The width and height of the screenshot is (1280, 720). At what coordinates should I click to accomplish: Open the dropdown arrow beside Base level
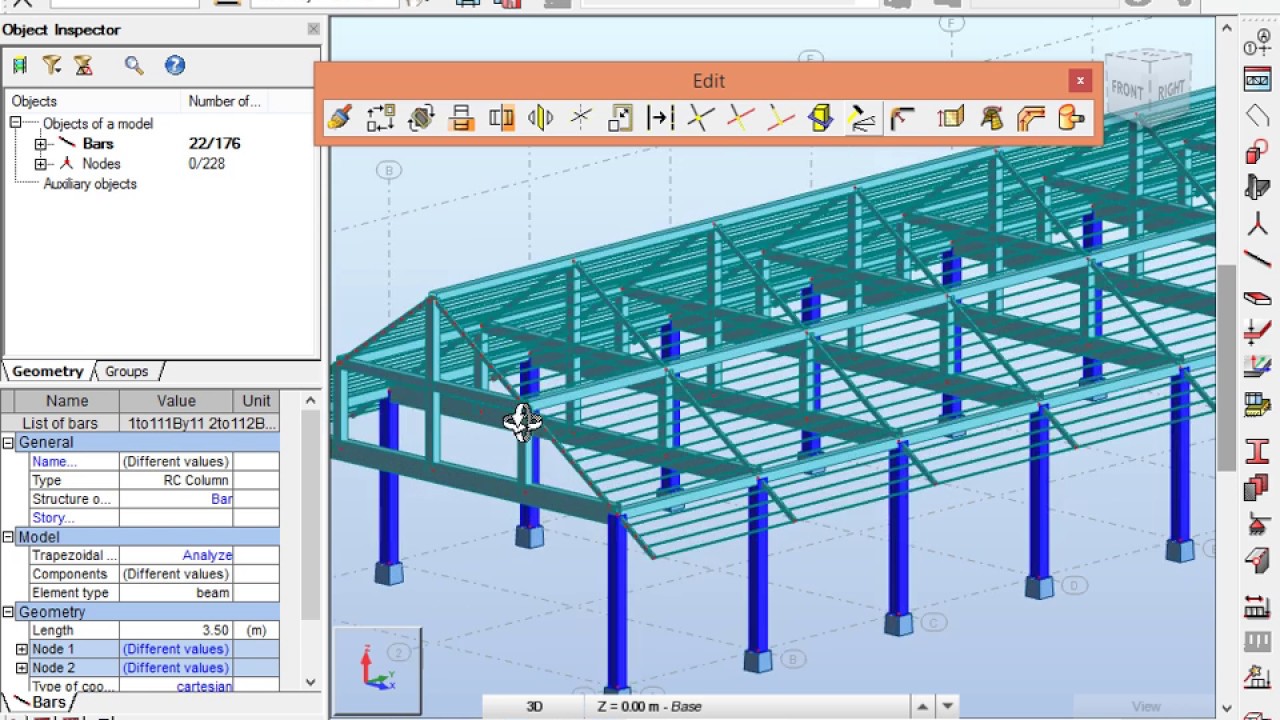[947, 706]
